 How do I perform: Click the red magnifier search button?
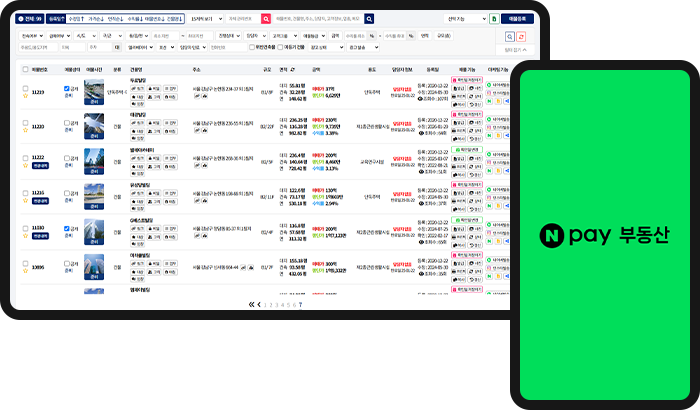click(266, 19)
